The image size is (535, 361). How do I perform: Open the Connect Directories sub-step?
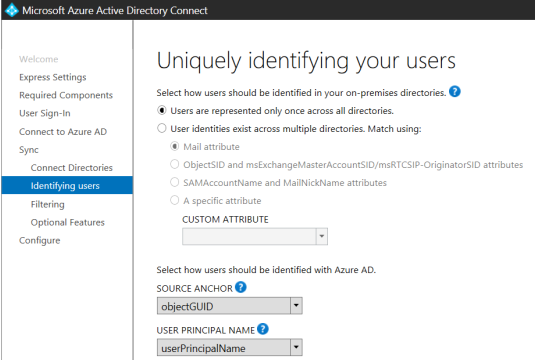pos(71,168)
